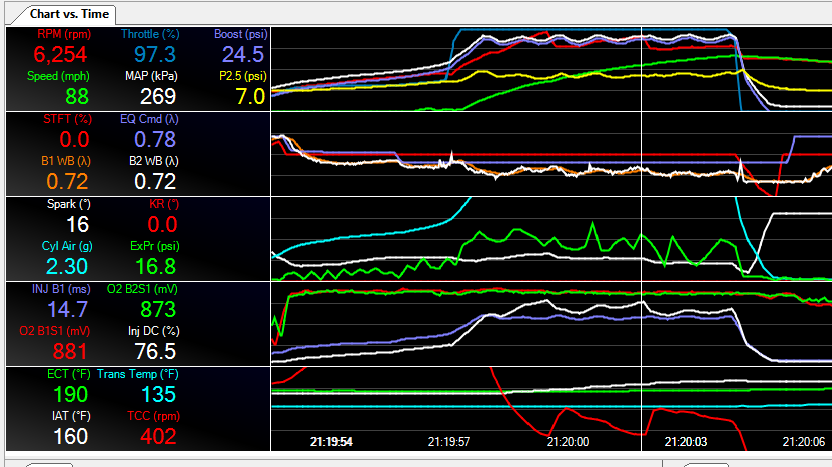Click the 21:20:06 time axis marker
The image size is (832, 467).
click(x=804, y=441)
